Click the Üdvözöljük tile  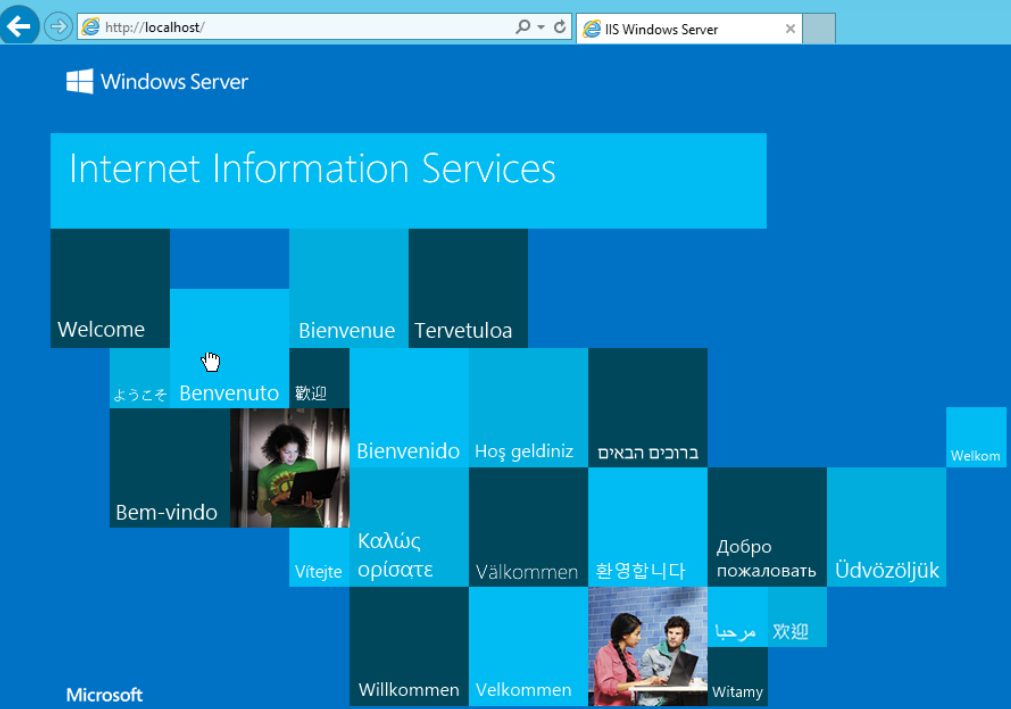tap(887, 527)
